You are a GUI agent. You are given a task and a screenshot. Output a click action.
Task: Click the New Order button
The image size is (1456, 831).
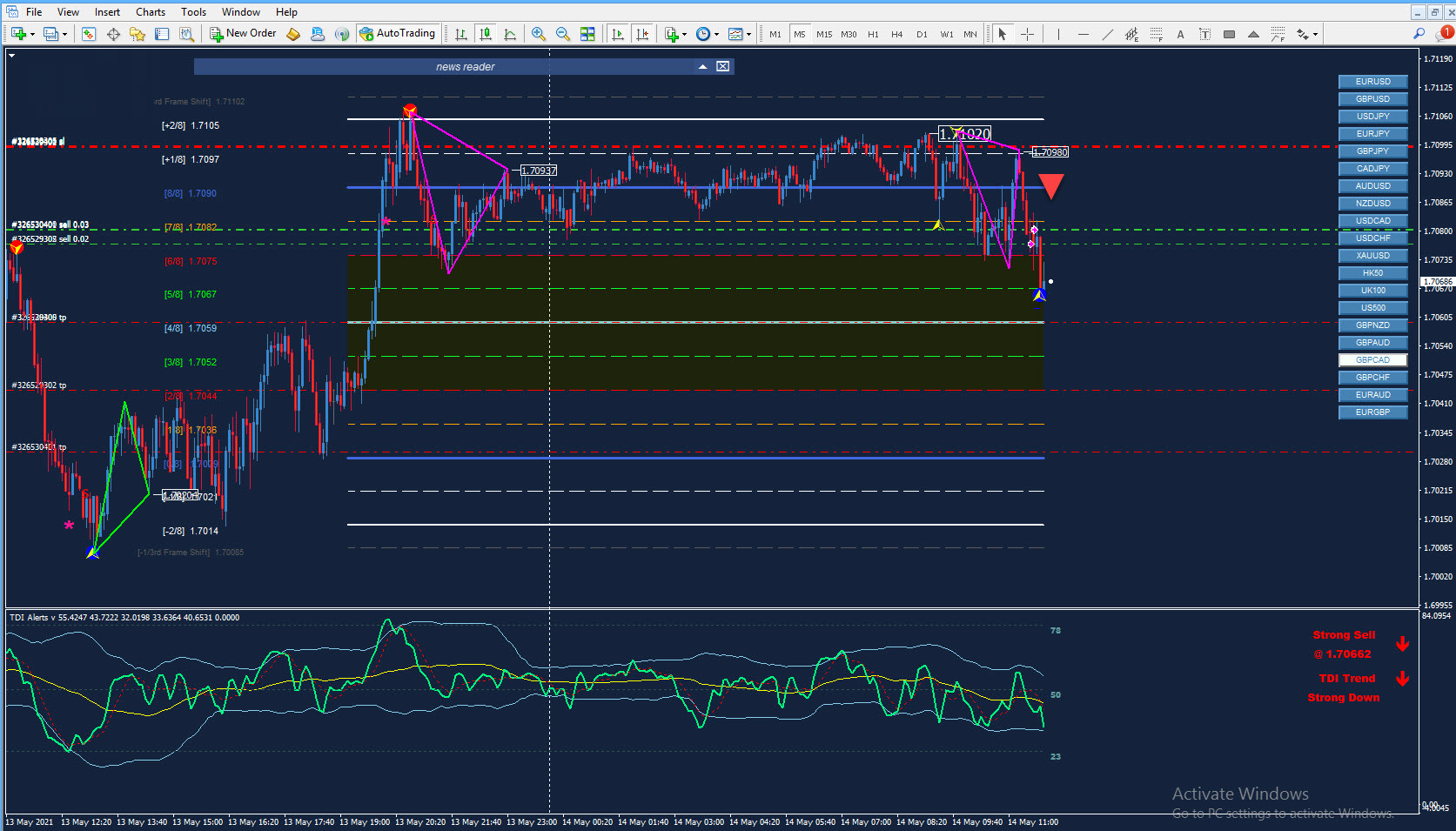click(243, 33)
